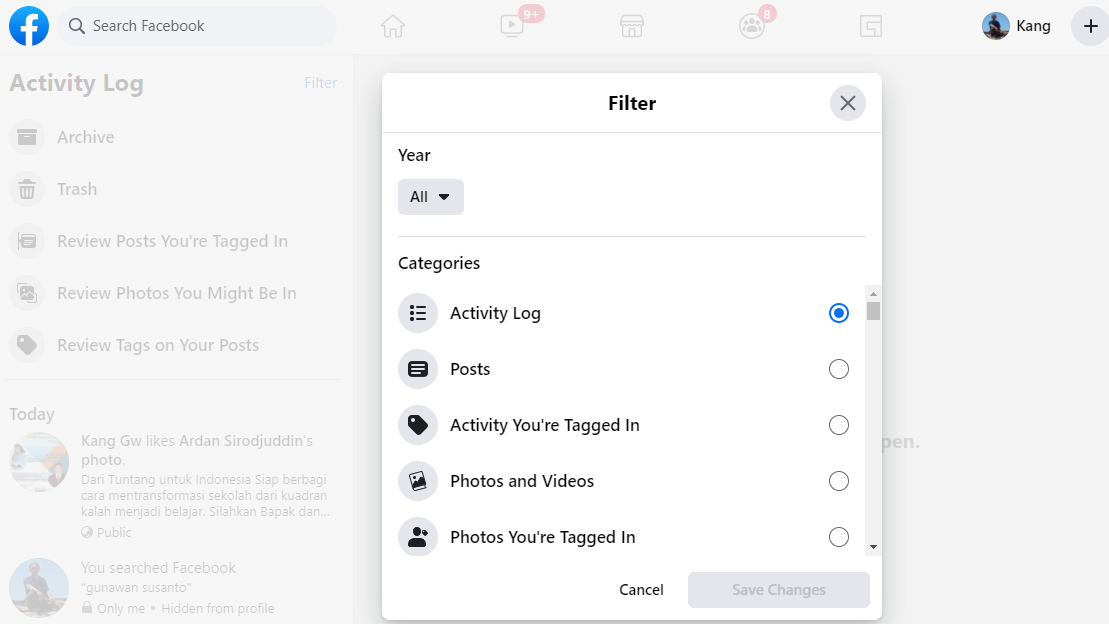Click the Cancel button

click(641, 590)
